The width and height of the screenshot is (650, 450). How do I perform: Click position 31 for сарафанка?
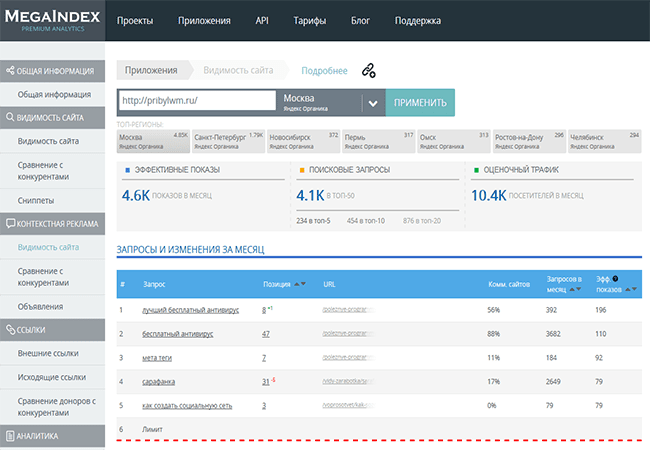266,382
